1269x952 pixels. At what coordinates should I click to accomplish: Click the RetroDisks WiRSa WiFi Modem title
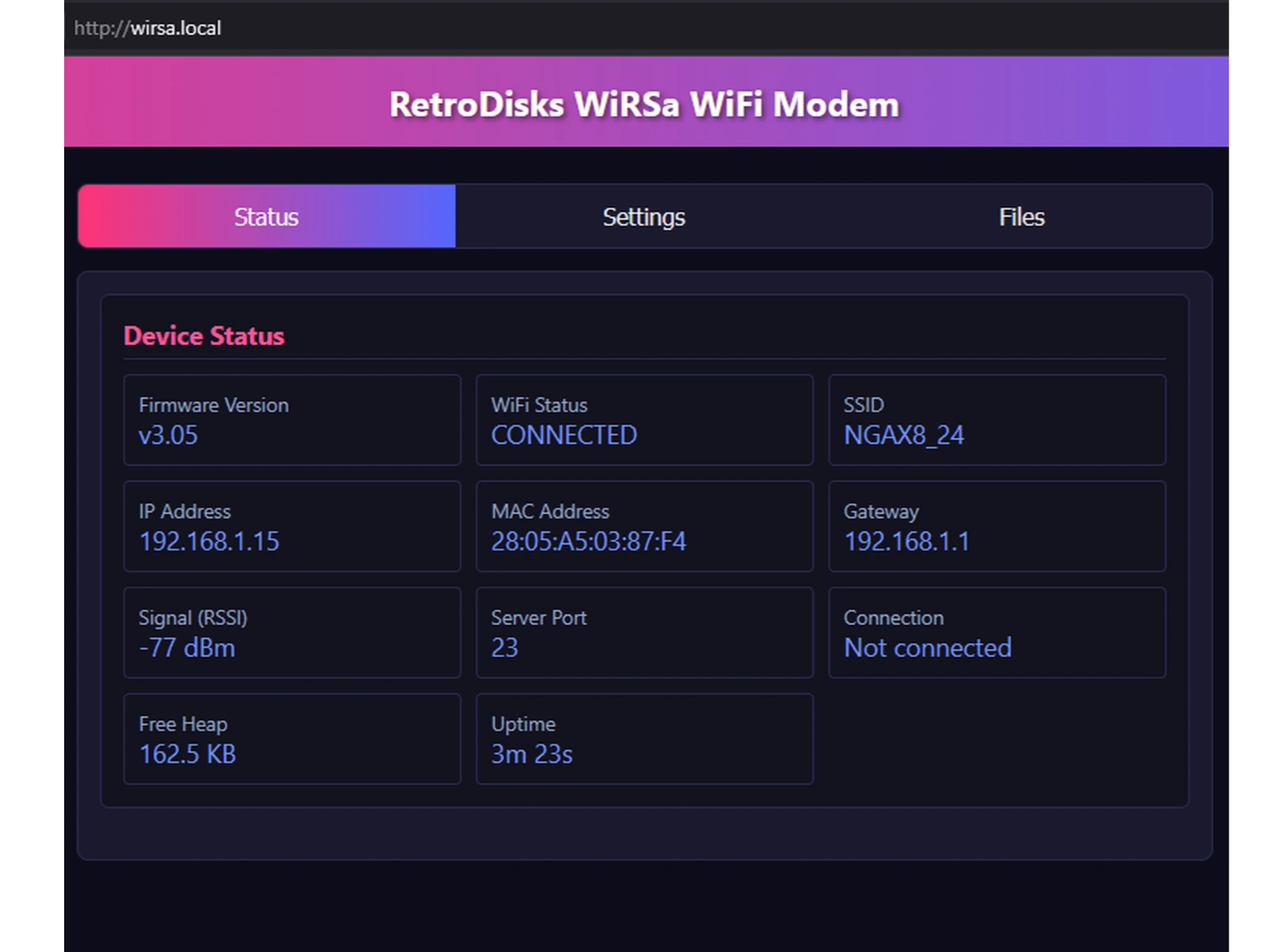[644, 105]
